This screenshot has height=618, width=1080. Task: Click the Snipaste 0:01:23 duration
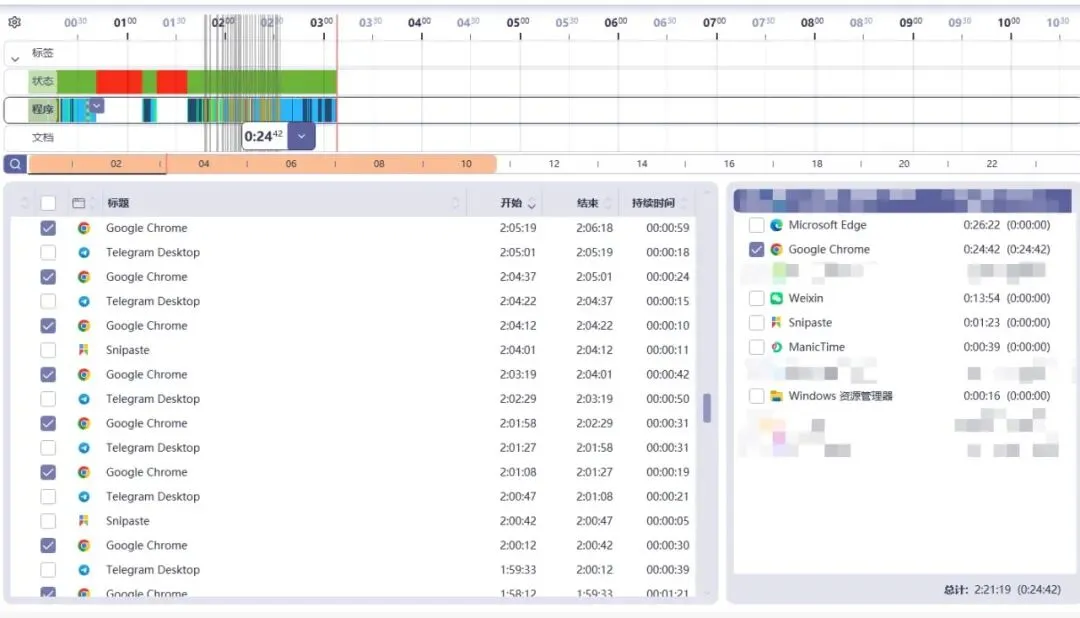981,322
